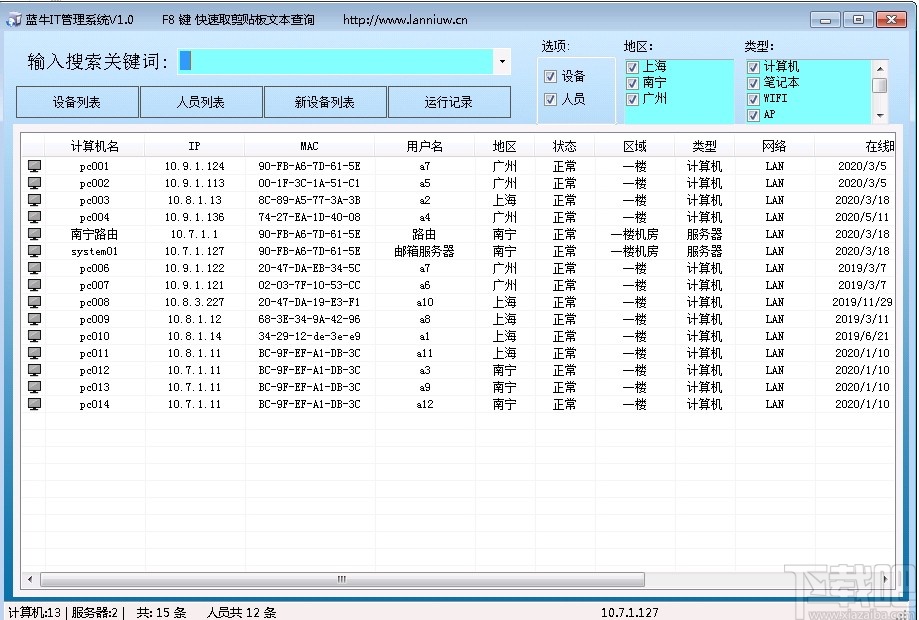Select the device icon for pc008
The height and width of the screenshot is (620, 919).
pos(34,302)
